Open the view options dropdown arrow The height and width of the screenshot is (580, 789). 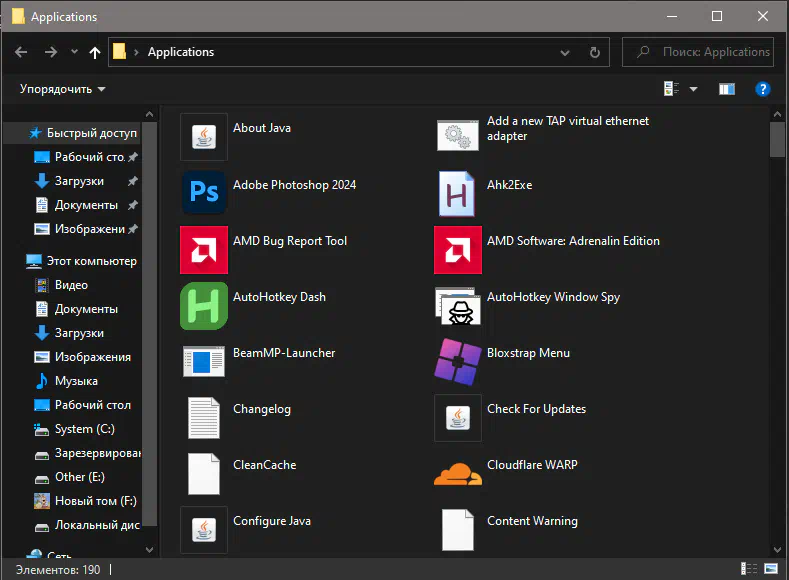(x=693, y=89)
